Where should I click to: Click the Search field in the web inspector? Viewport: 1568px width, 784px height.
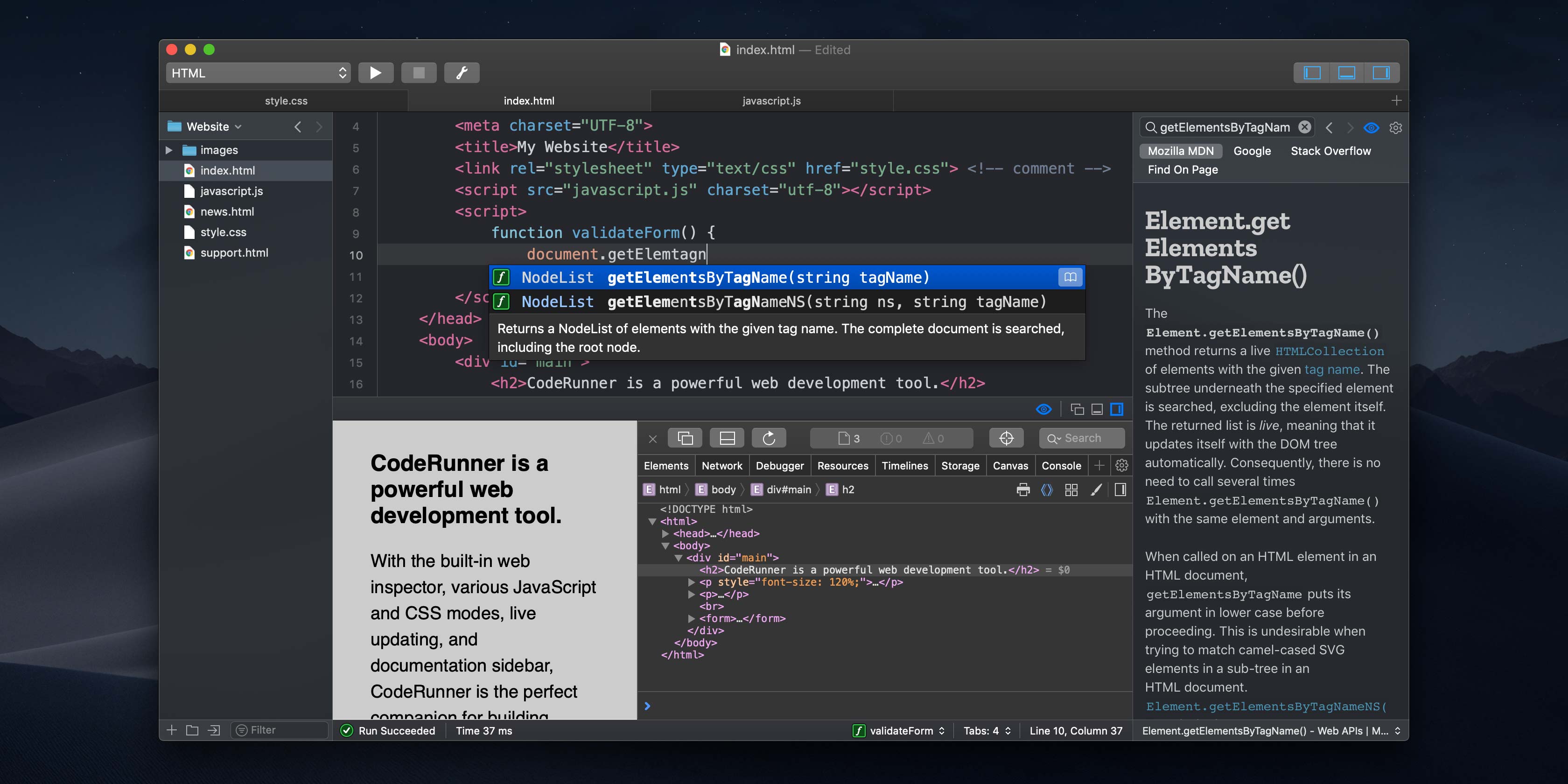pos(1082,438)
